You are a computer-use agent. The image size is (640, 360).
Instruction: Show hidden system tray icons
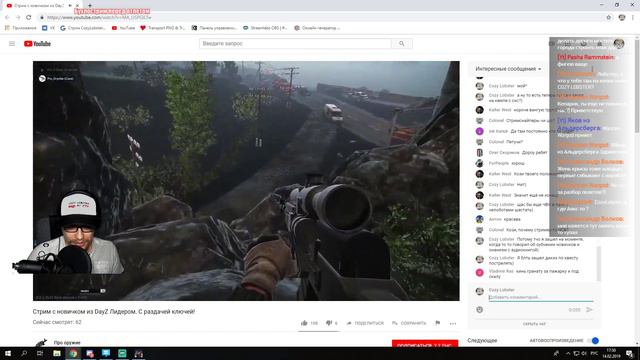[568, 353]
